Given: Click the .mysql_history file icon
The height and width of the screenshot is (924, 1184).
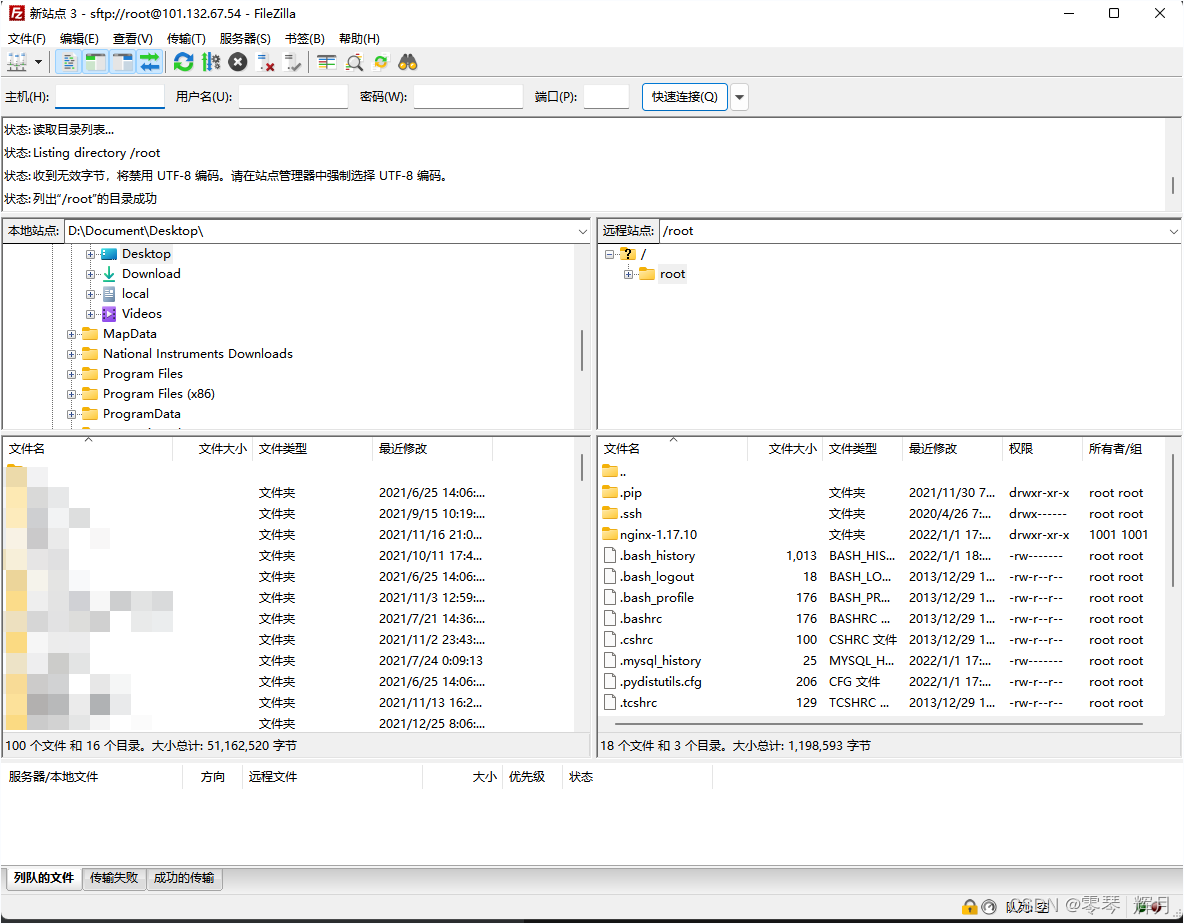Looking at the screenshot, I should [x=610, y=661].
